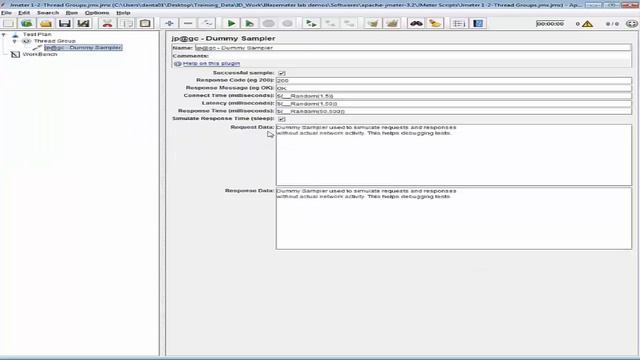The image size is (640, 360).
Task: Click the Open folder toolbar icon
Action: pyautogui.click(x=46, y=23)
